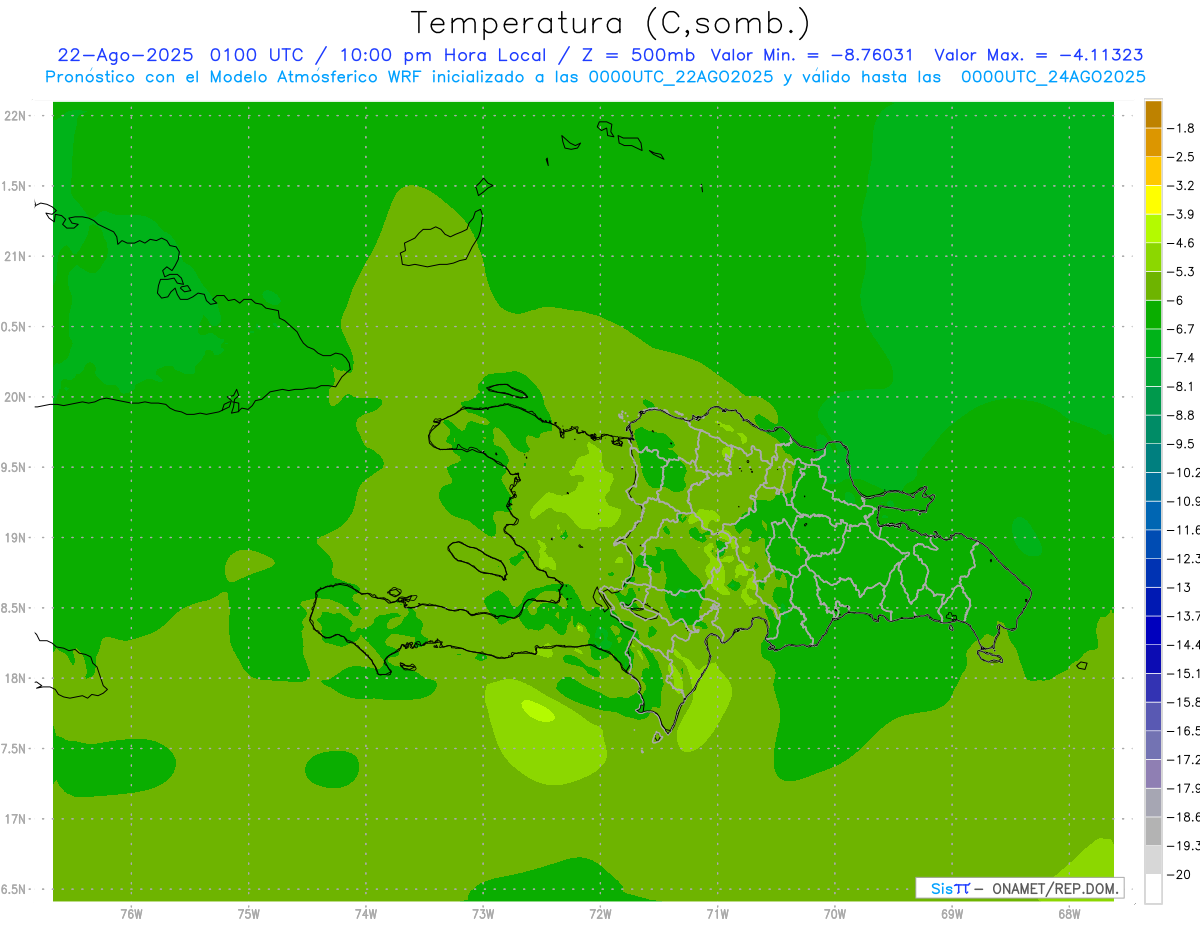Click the "-15.1" legend value

(x=1184, y=674)
